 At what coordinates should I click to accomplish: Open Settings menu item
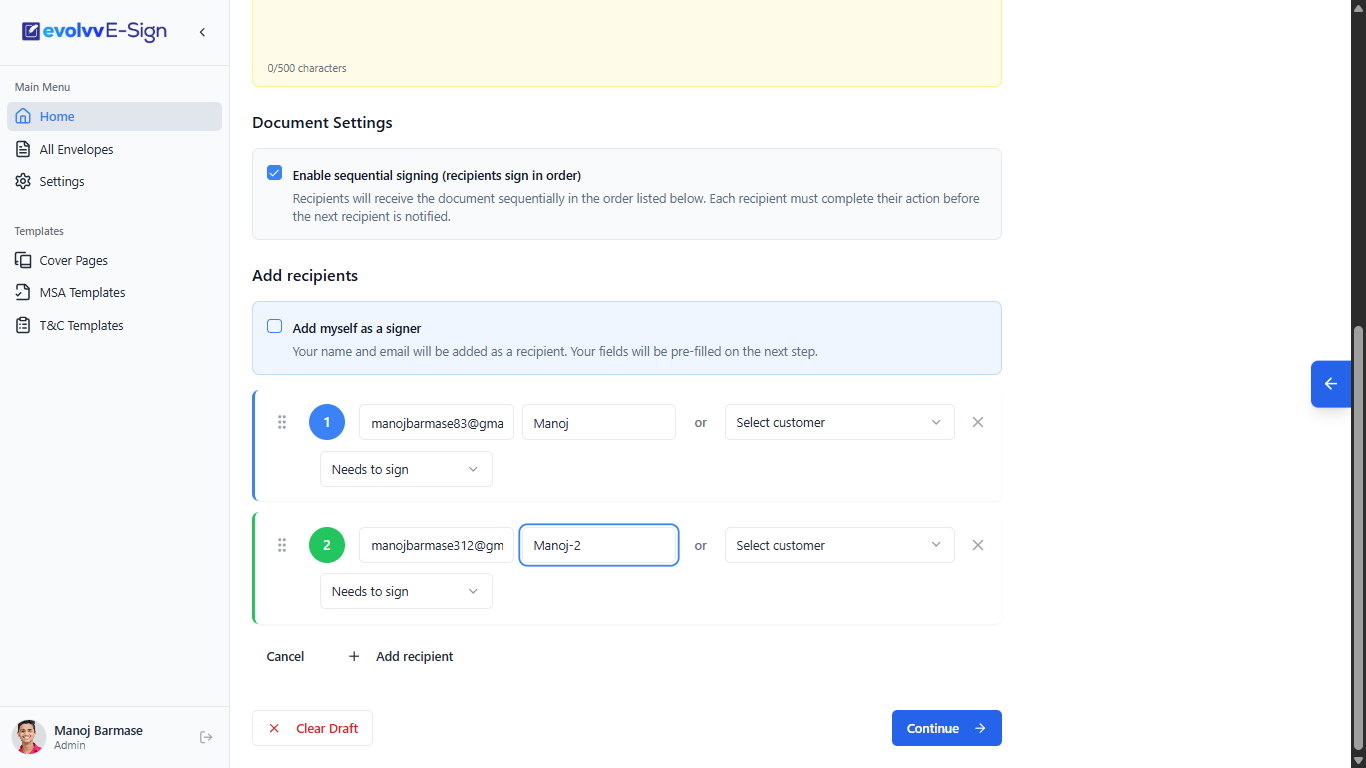point(114,181)
